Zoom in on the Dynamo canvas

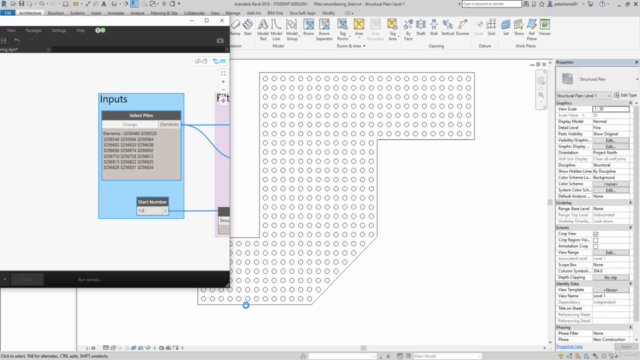click(x=223, y=82)
